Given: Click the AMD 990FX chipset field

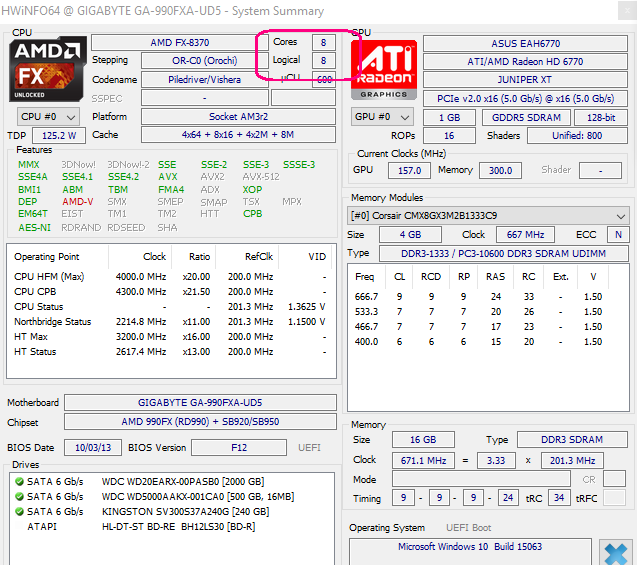Looking at the screenshot, I should tap(200, 422).
